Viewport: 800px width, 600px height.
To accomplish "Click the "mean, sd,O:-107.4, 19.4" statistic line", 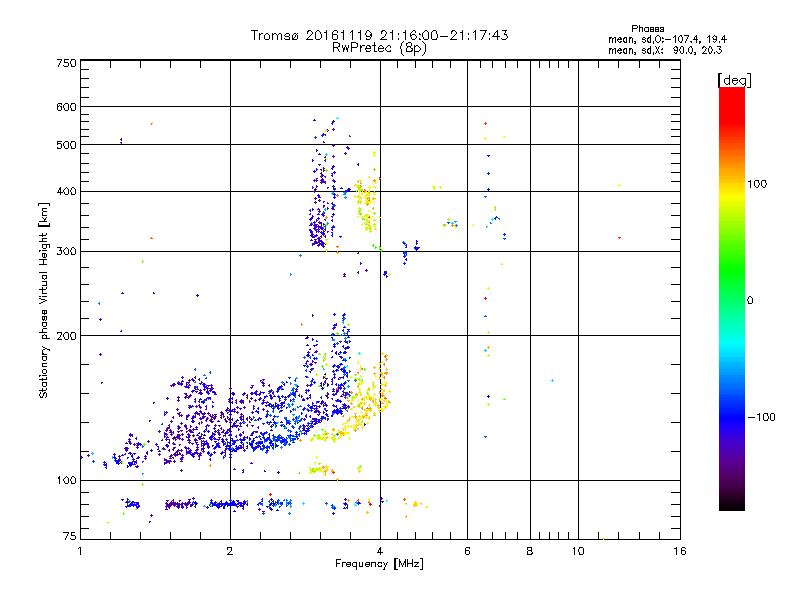I will click(667, 39).
